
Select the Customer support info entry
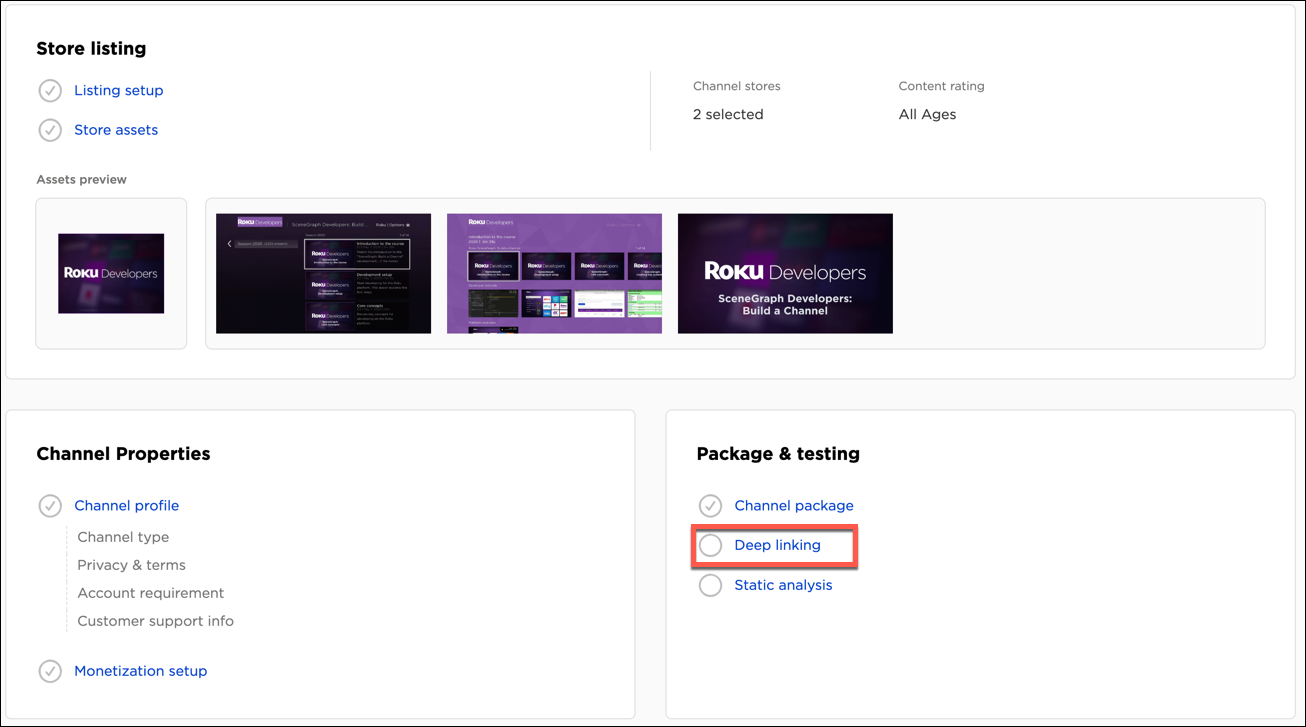[x=156, y=621]
